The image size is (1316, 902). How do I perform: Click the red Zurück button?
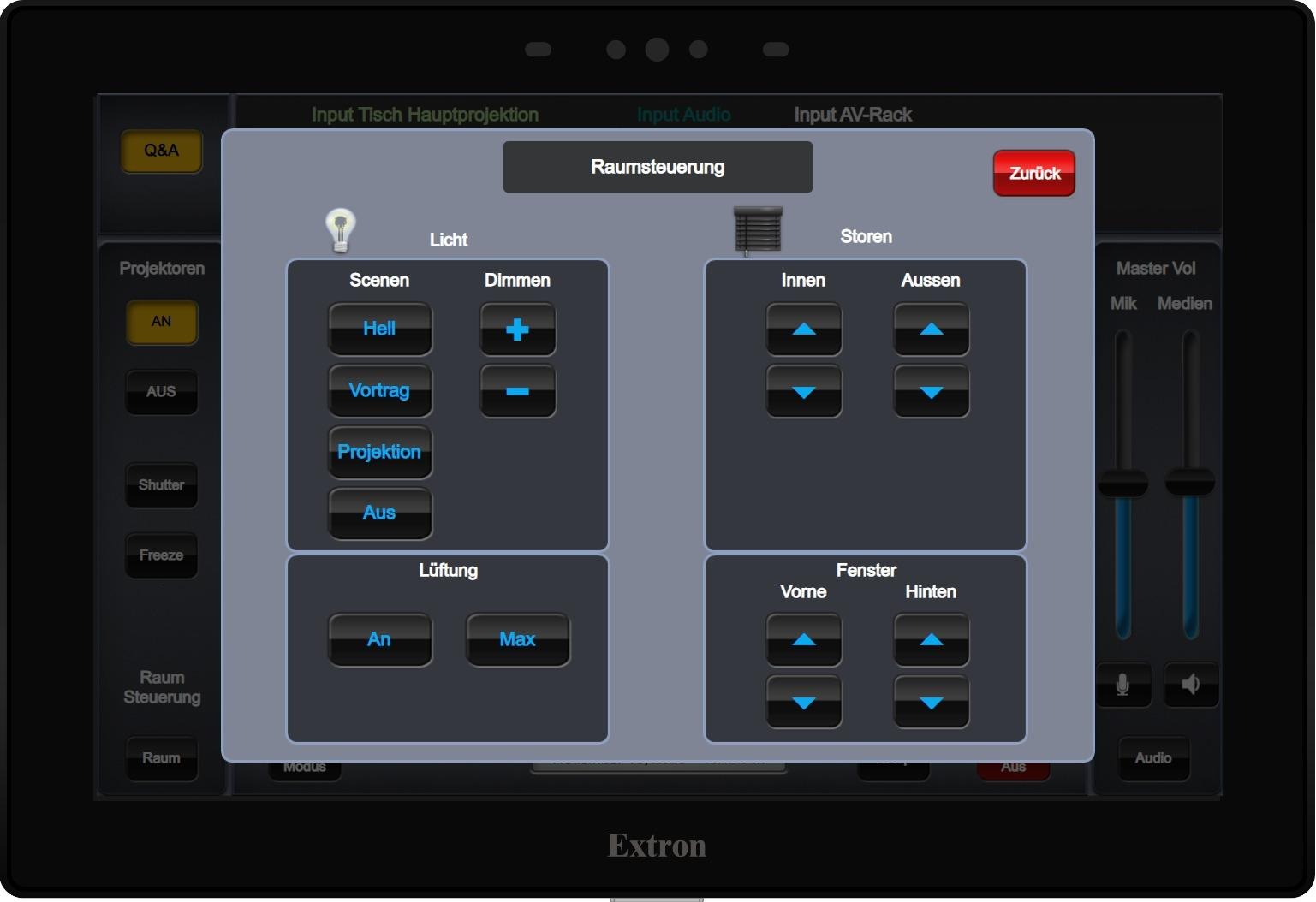click(x=1034, y=174)
